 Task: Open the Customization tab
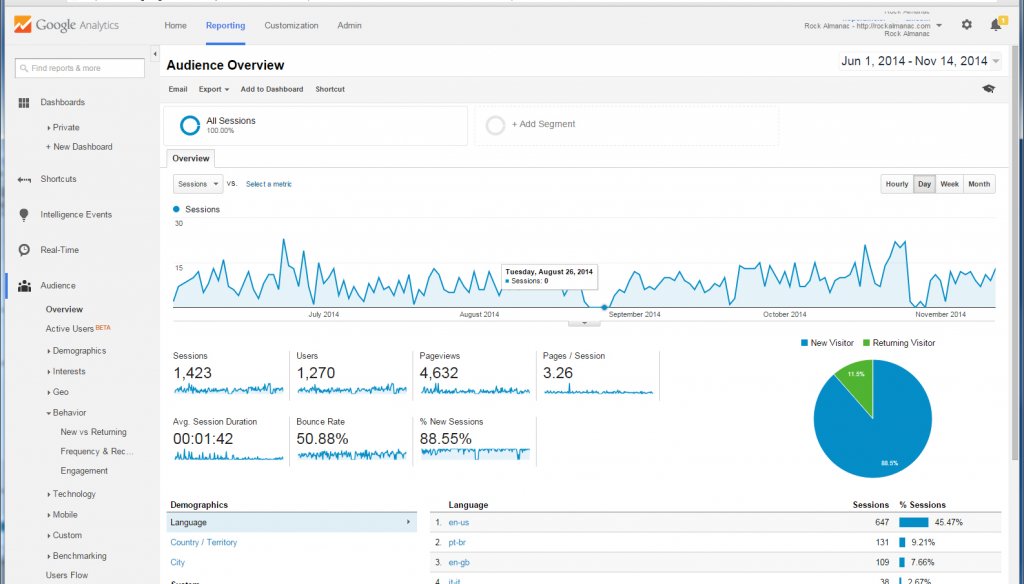[291, 25]
